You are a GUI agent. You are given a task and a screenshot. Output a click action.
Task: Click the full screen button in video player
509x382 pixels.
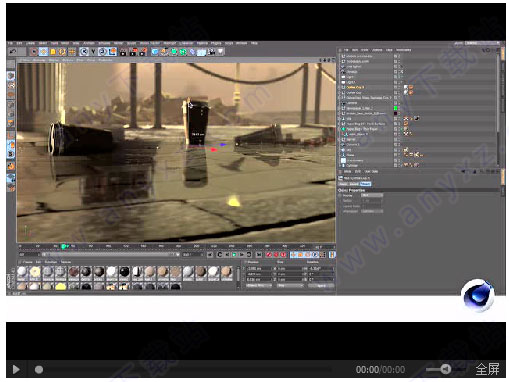487,369
